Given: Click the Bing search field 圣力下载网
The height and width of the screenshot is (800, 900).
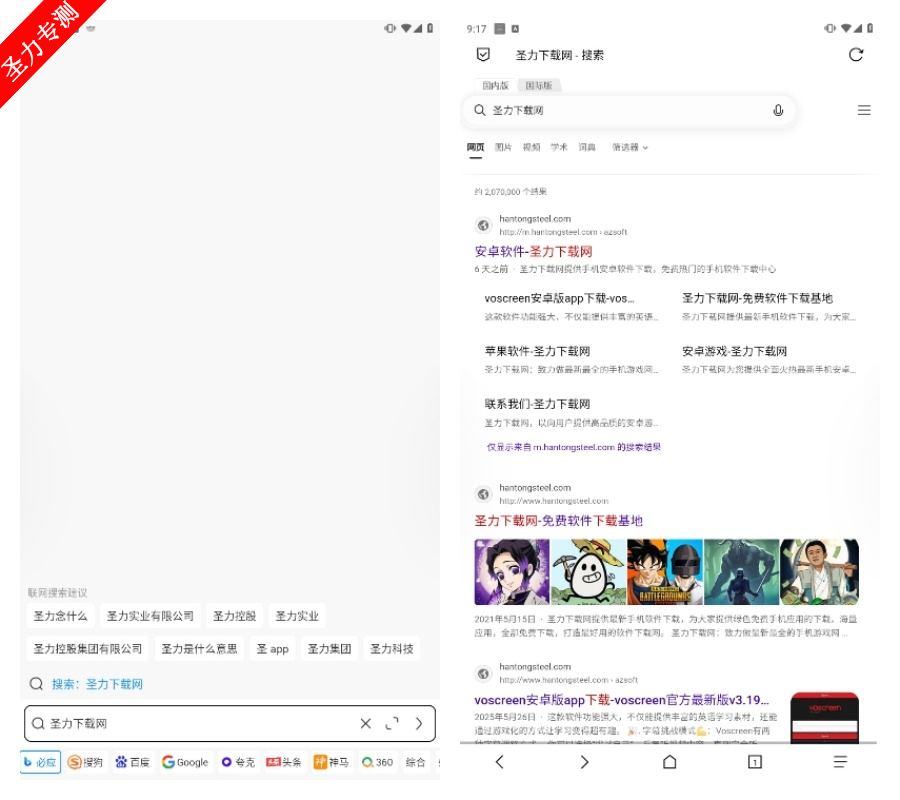Looking at the screenshot, I should pos(629,110).
